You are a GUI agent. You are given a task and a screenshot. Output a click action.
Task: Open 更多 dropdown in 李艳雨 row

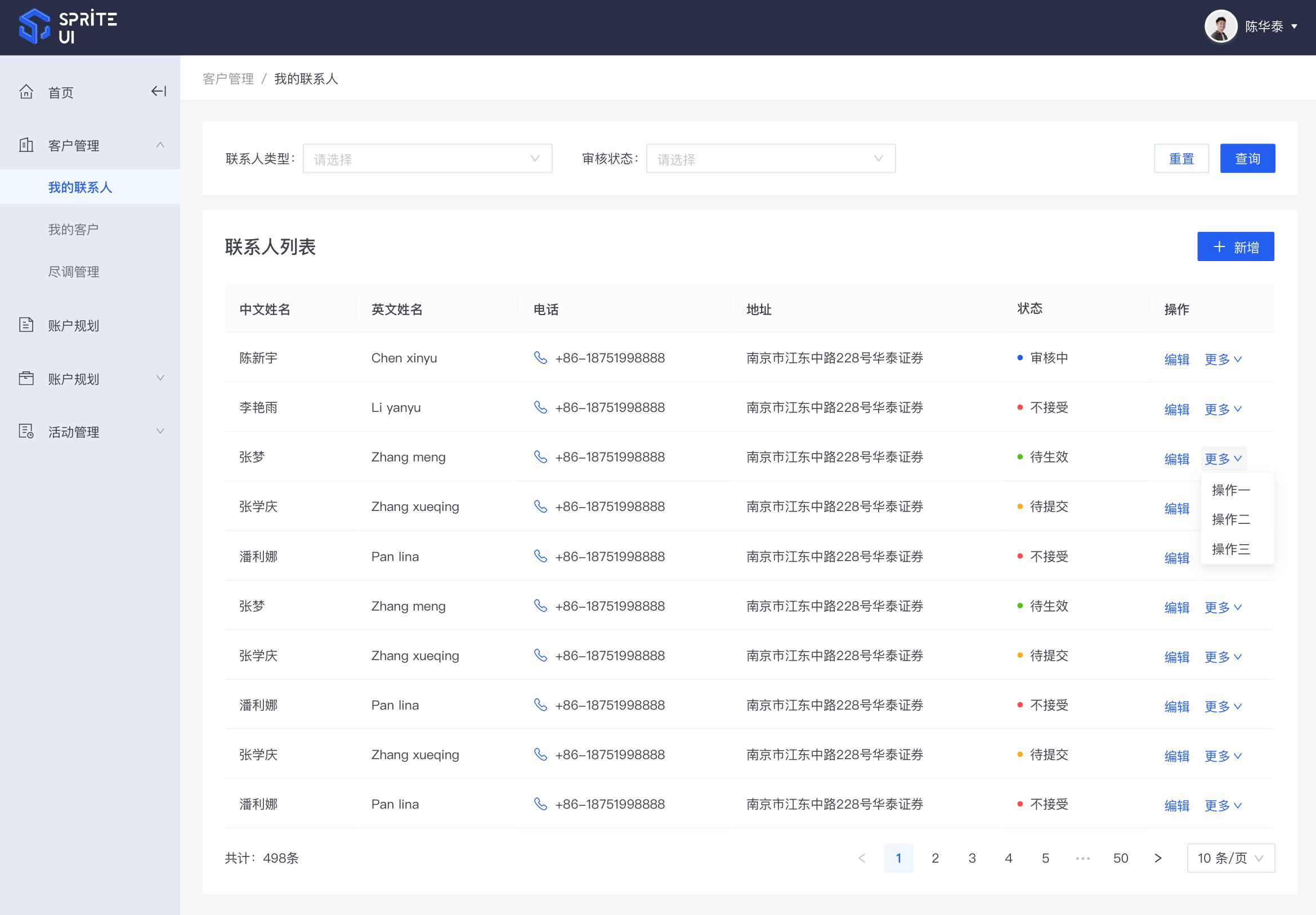tap(1223, 409)
